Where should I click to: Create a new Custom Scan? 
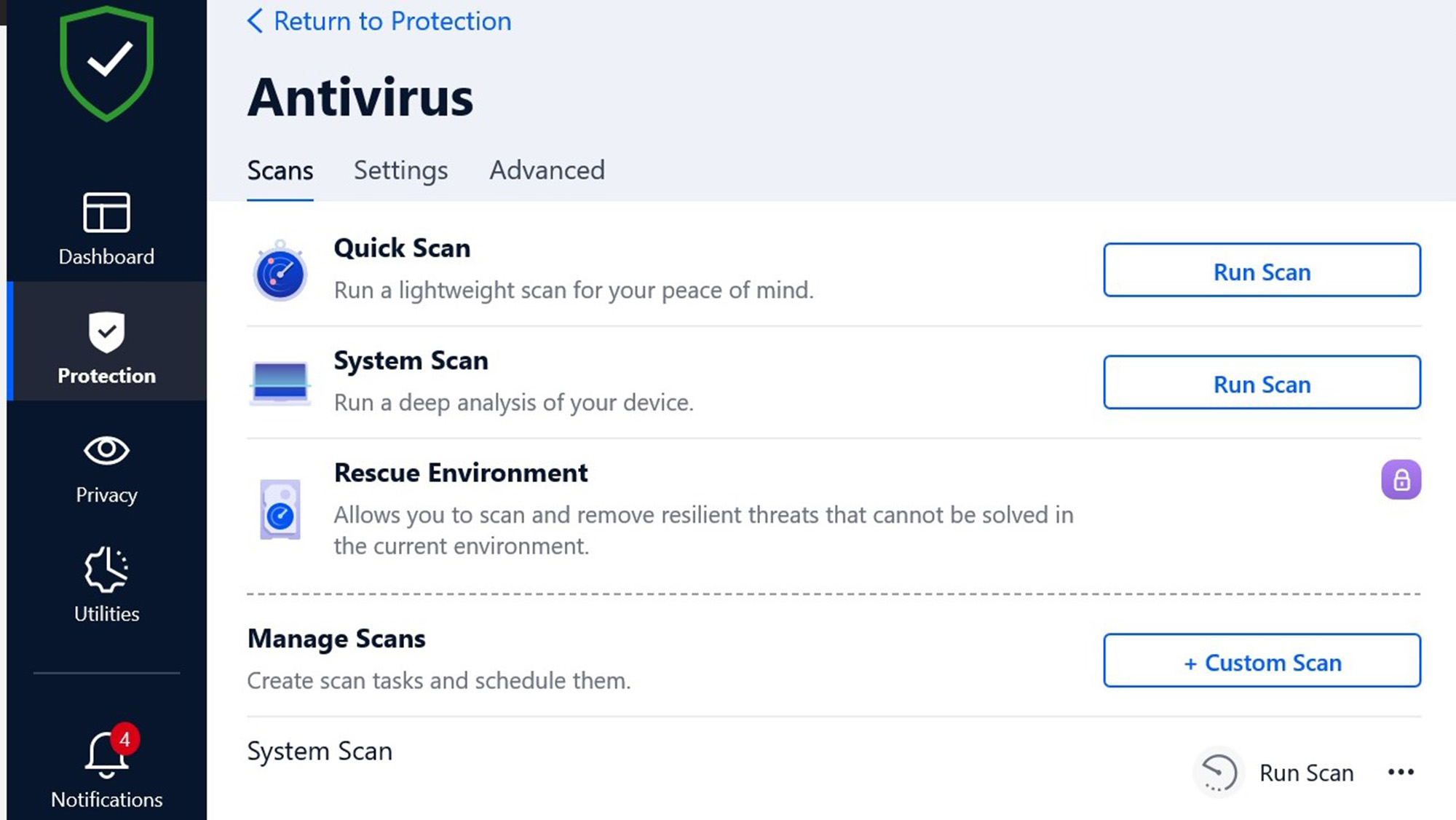click(x=1262, y=661)
